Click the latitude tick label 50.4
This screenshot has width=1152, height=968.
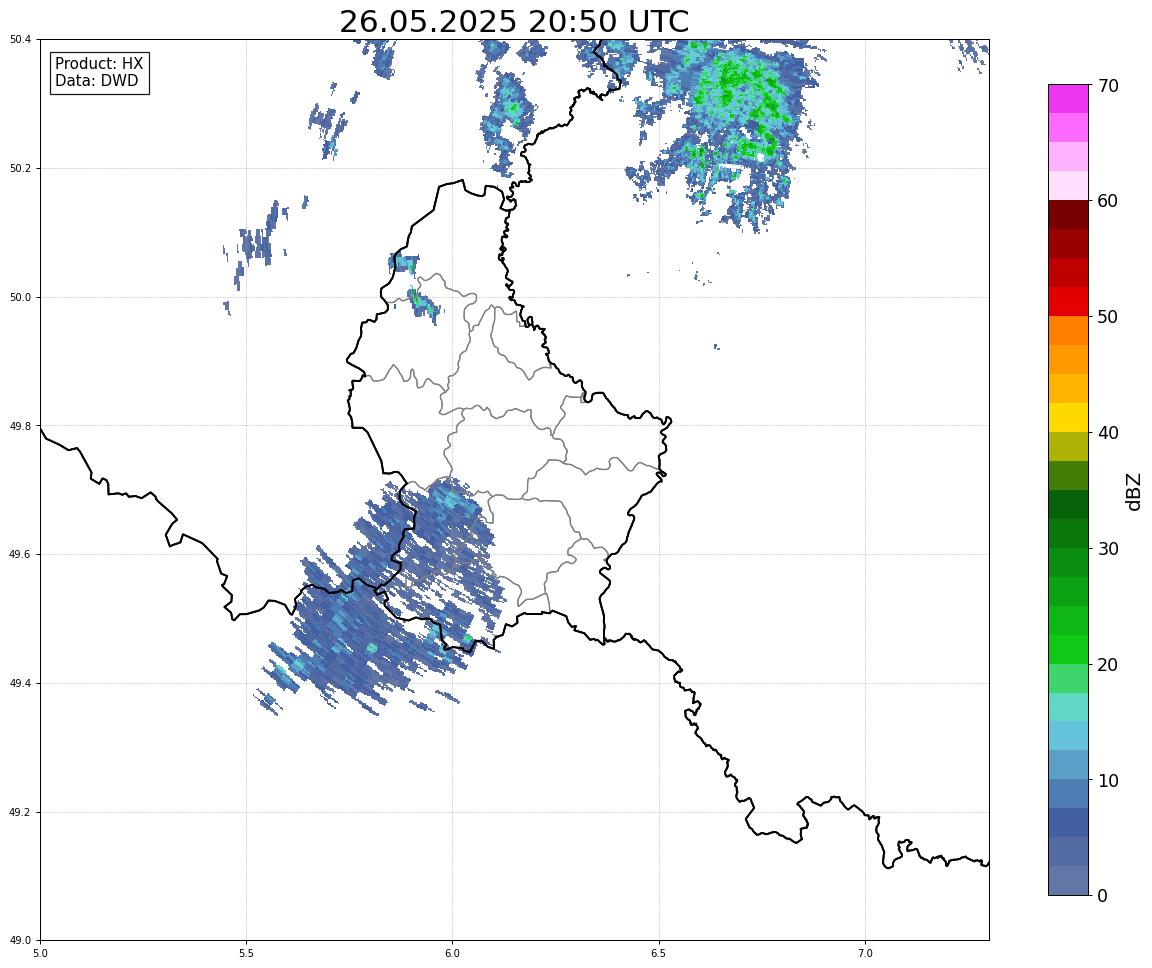19,40
